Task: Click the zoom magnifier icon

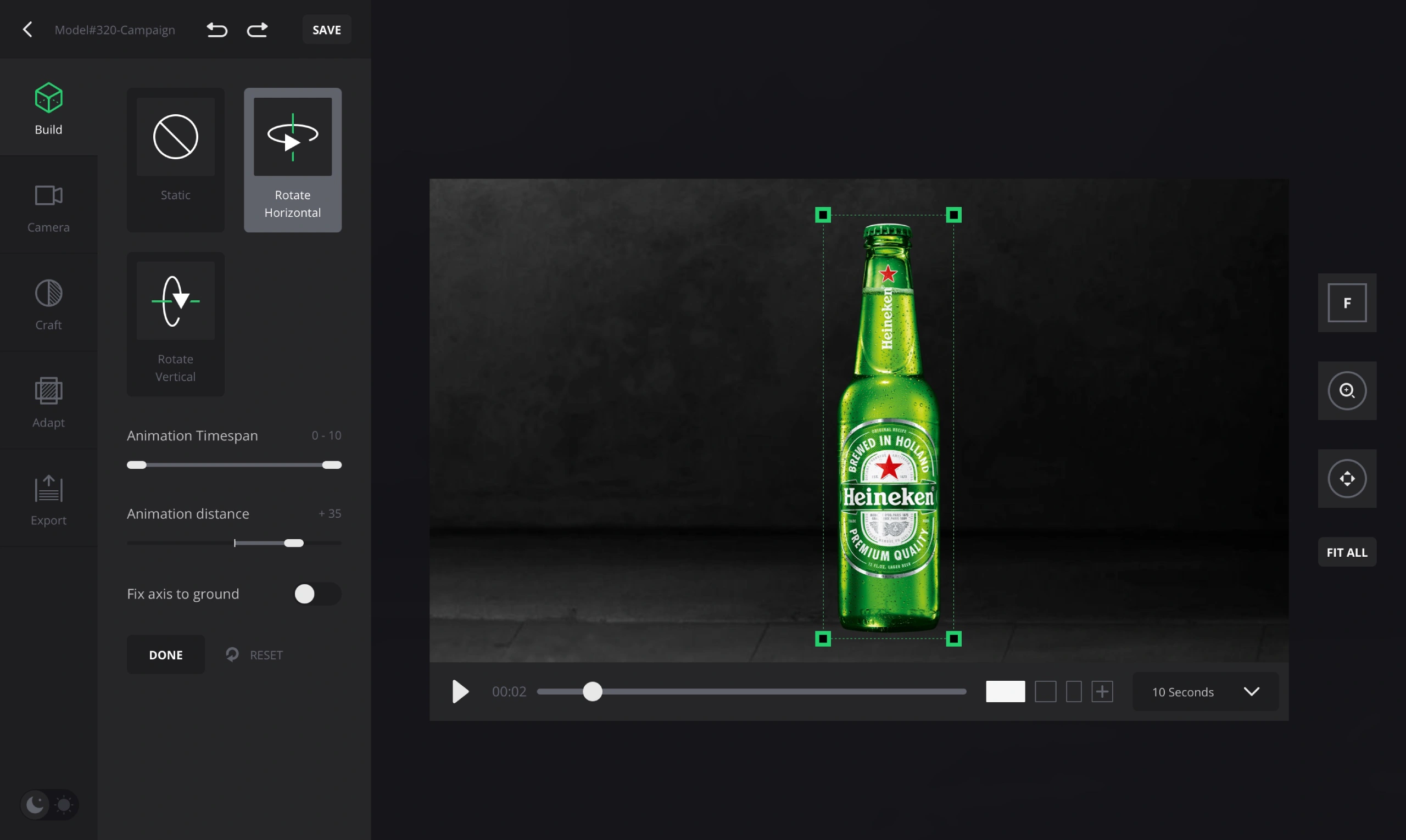Action: tap(1347, 390)
